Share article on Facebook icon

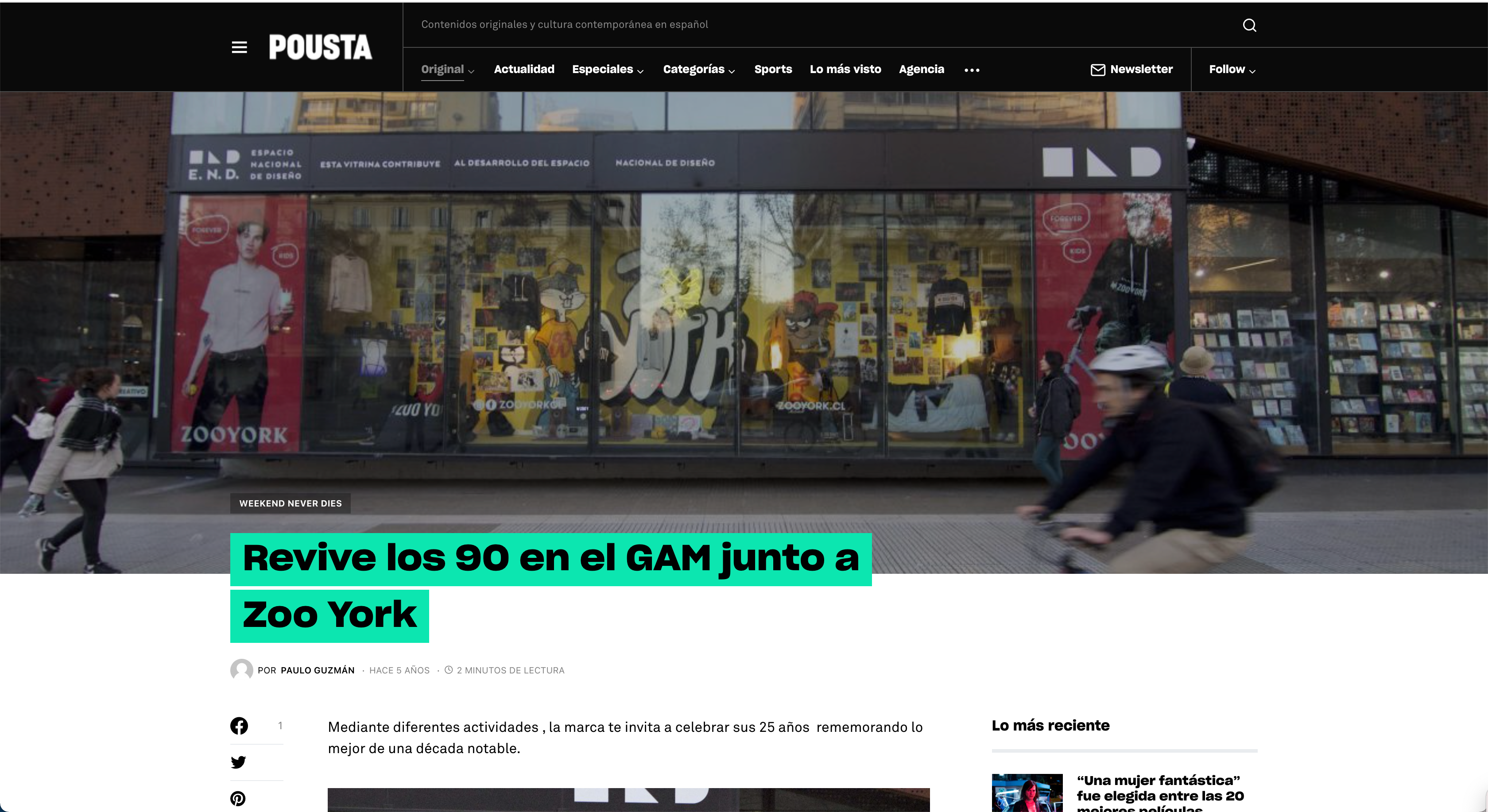(239, 726)
